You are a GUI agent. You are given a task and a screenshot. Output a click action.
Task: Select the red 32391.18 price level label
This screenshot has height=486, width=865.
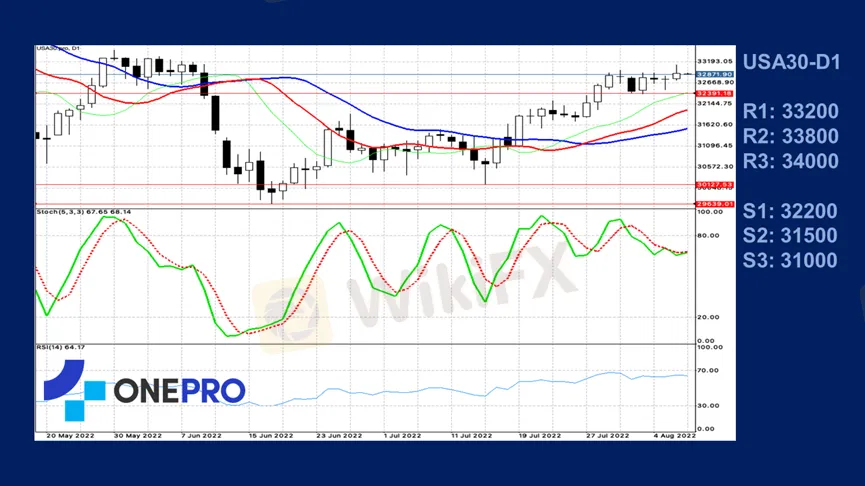pyautogui.click(x=715, y=93)
